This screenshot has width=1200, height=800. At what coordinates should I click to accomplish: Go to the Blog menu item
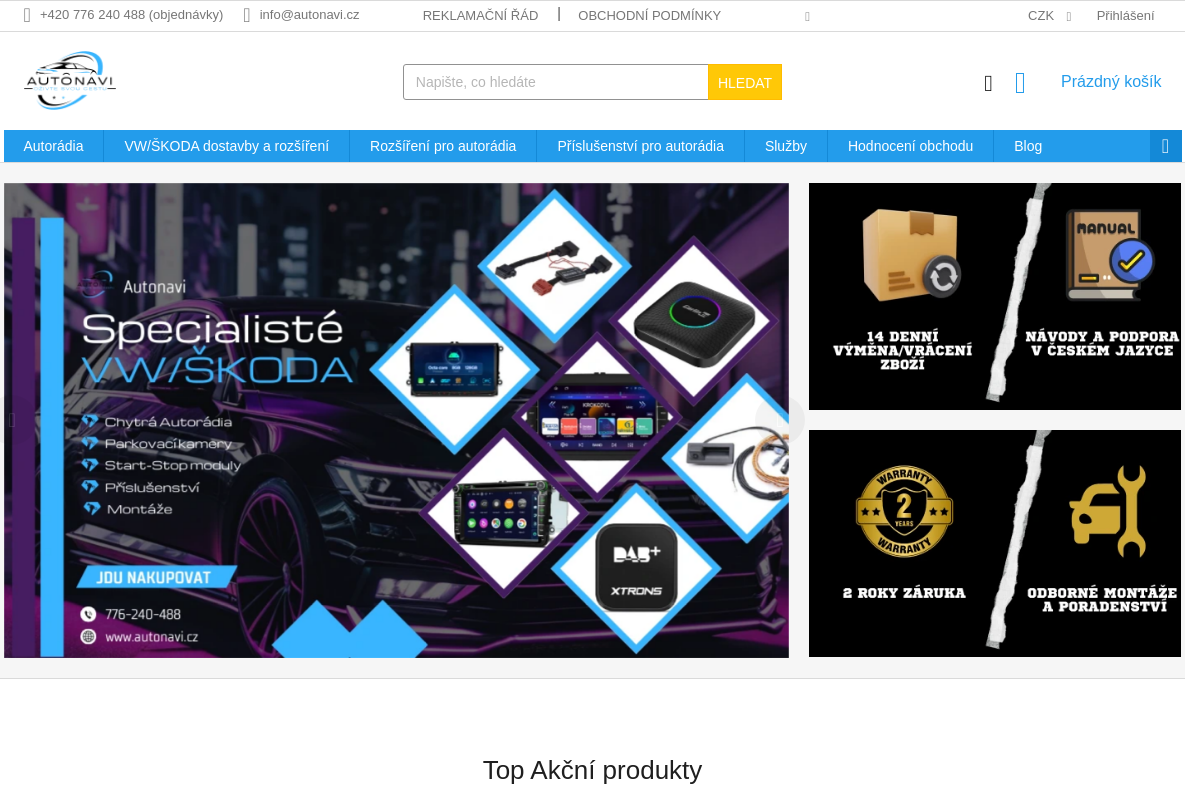point(1028,146)
